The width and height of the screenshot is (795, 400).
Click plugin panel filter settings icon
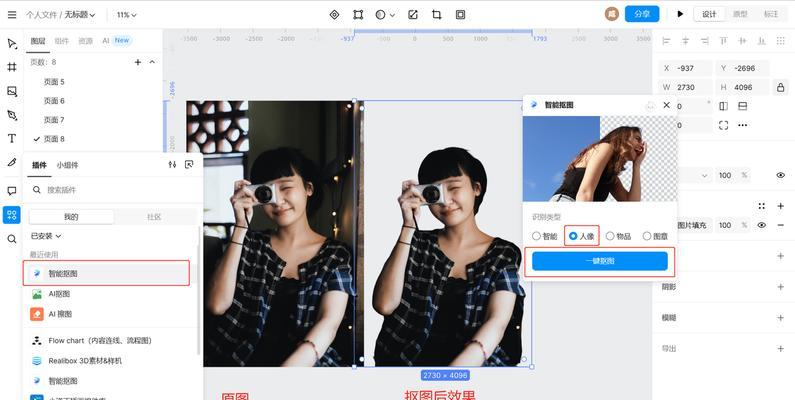[172, 164]
